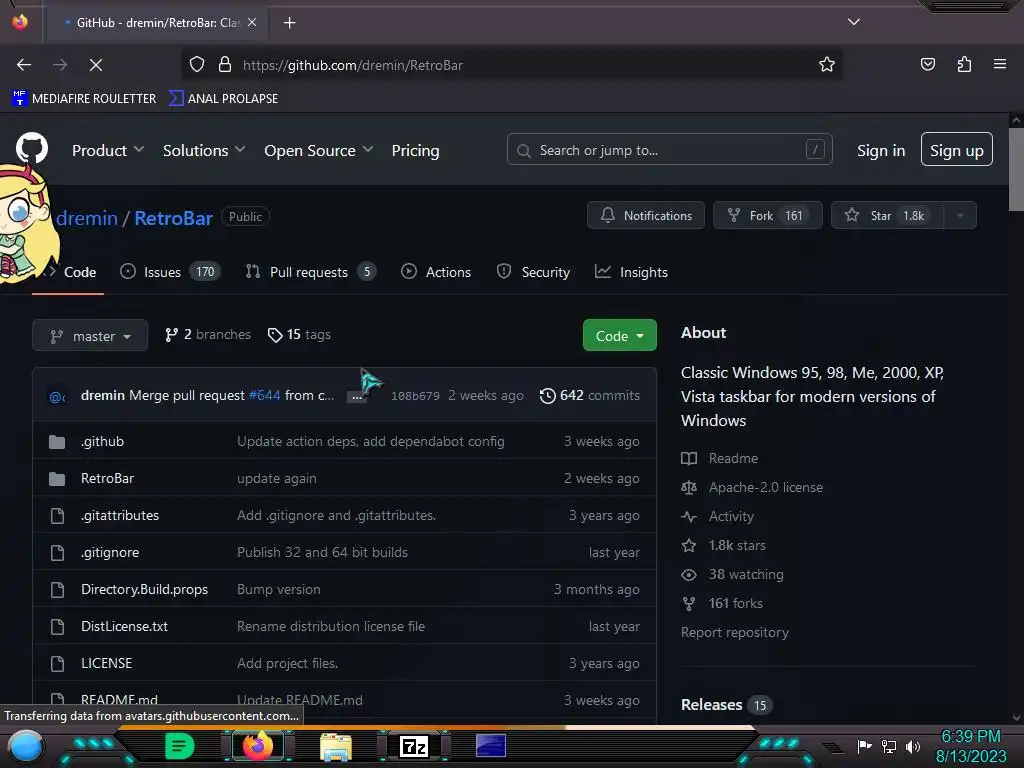Open the master branch selector

[x=90, y=336]
